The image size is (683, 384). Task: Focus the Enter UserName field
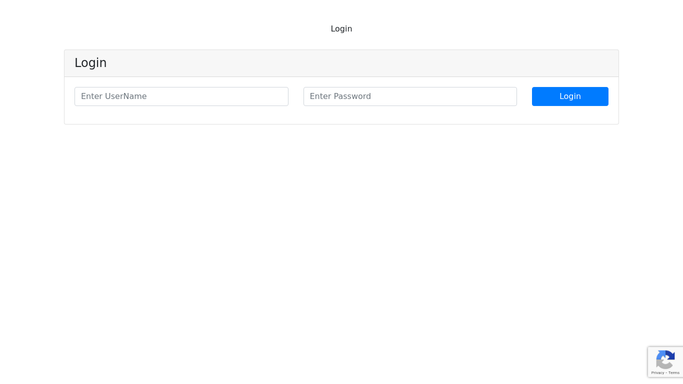click(181, 96)
